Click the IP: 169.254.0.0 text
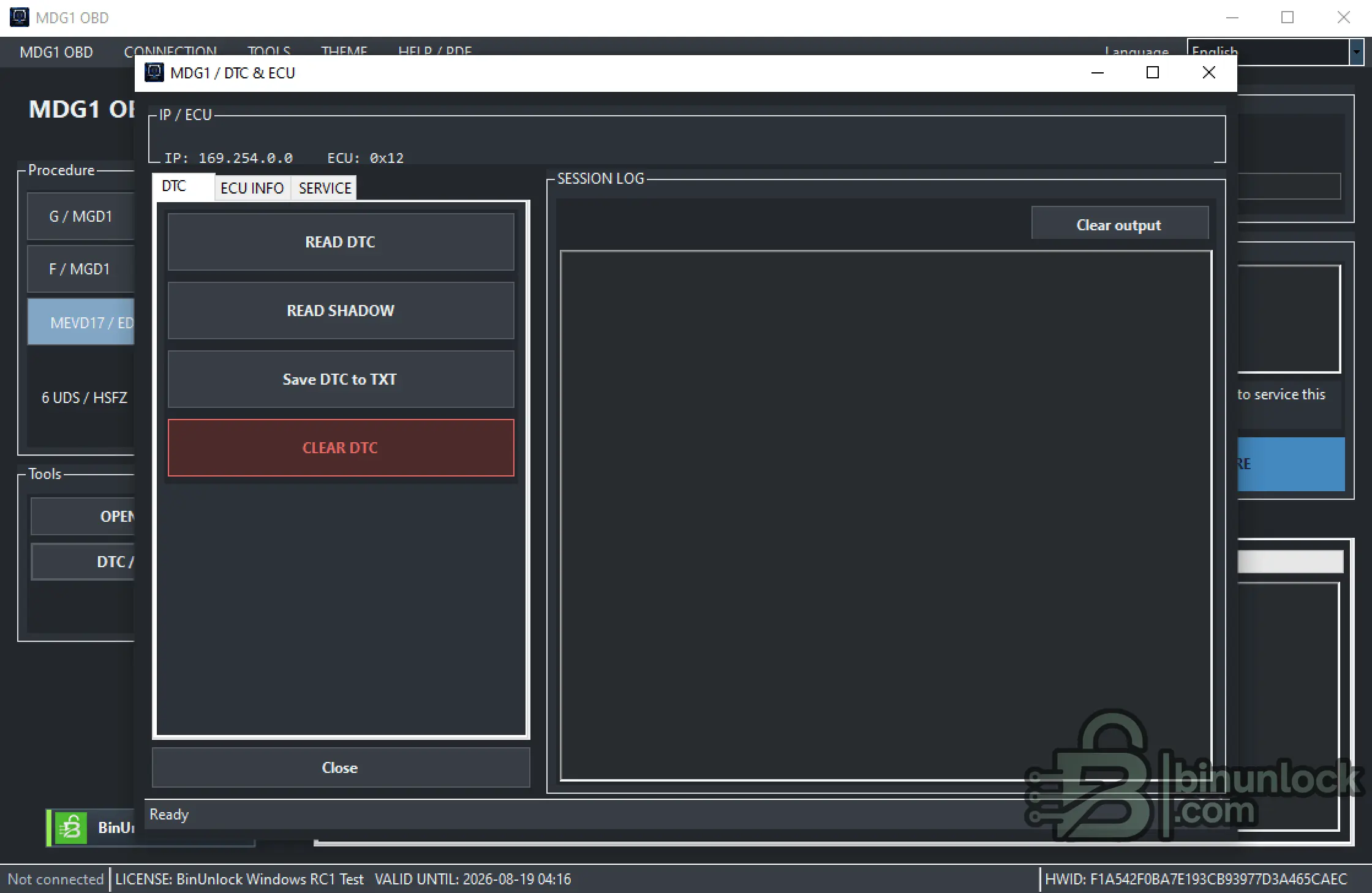The height and width of the screenshot is (893, 1372). (x=228, y=158)
